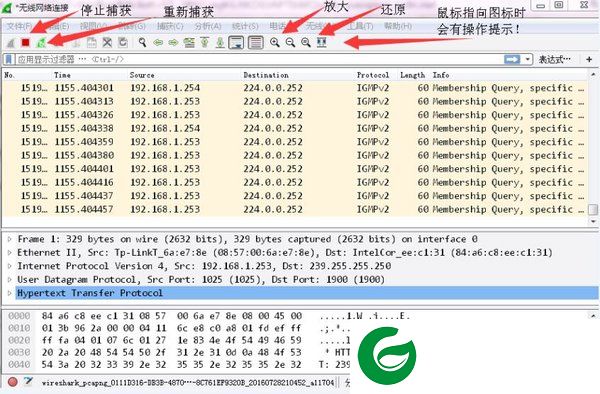Expand the Ethernet II details node
This screenshot has height=394, width=600.
tap(10, 252)
